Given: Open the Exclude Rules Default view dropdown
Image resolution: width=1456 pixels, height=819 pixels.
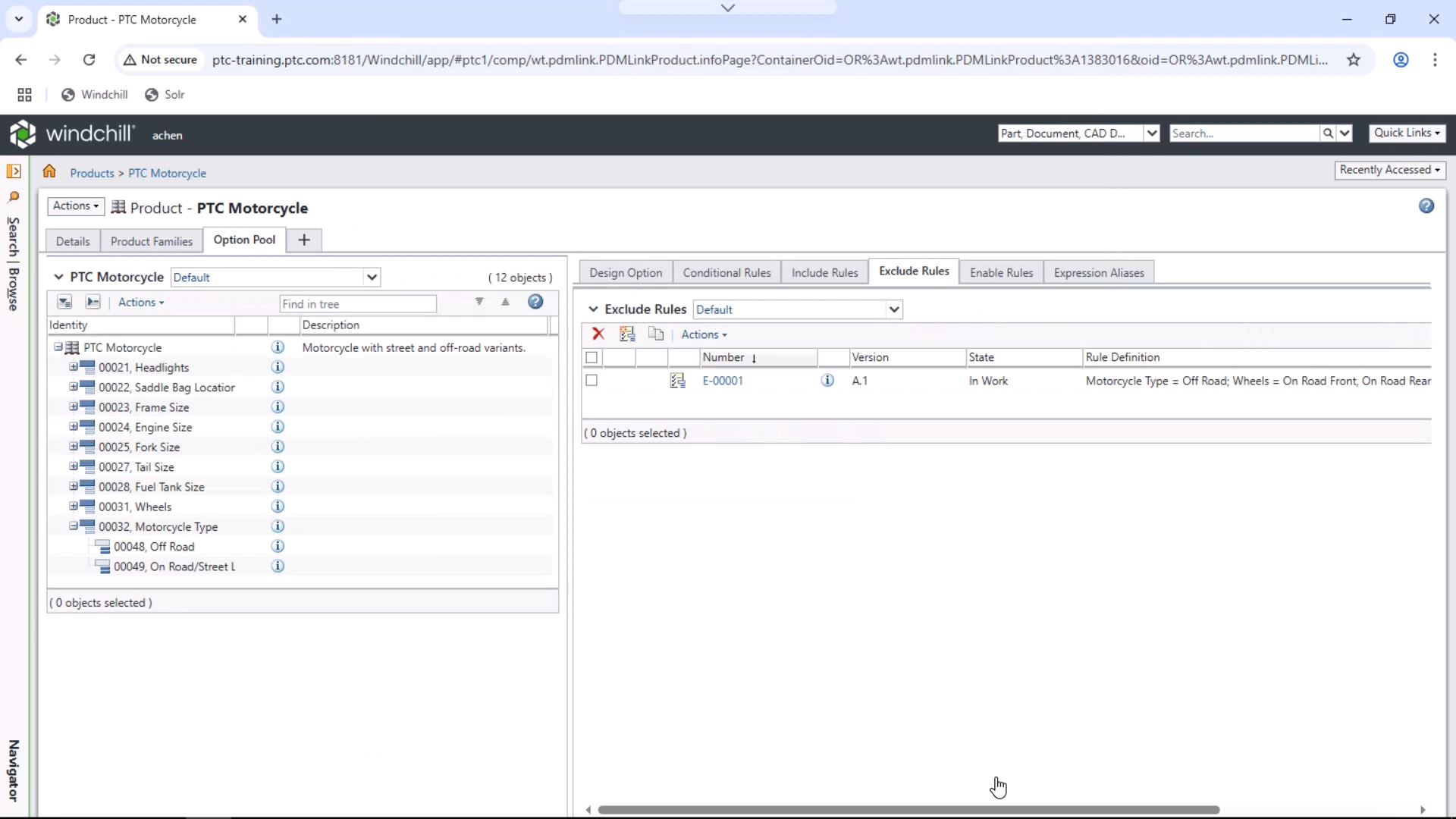Looking at the screenshot, I should tap(894, 309).
